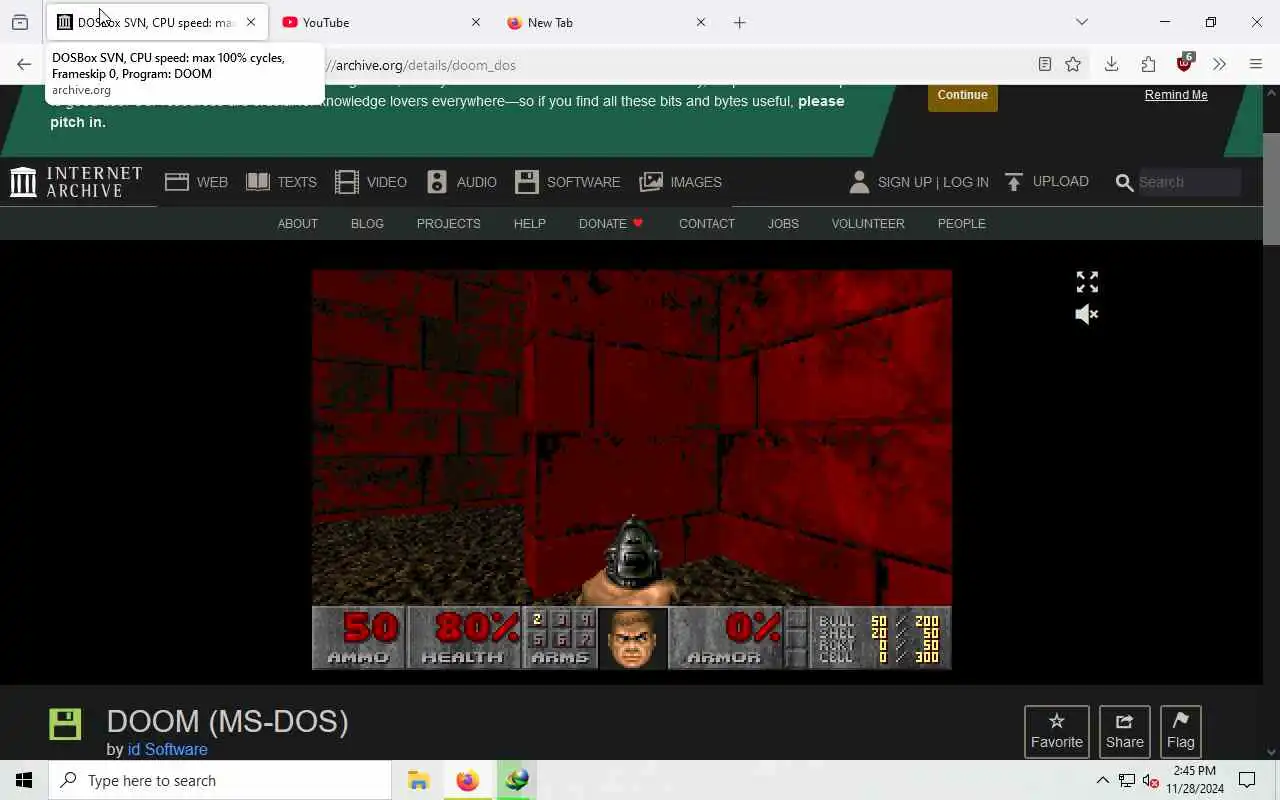Open Firefox View recent browsing icon
The width and height of the screenshot is (1280, 800).
(x=20, y=22)
